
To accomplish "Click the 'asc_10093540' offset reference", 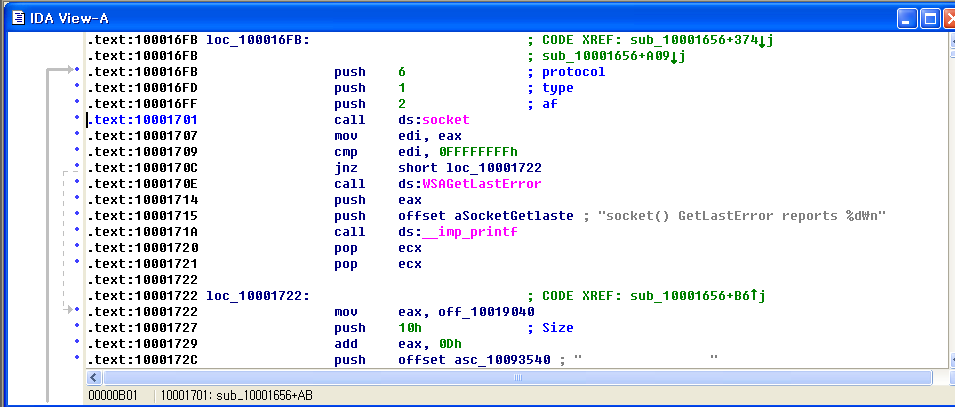I will point(502,359).
